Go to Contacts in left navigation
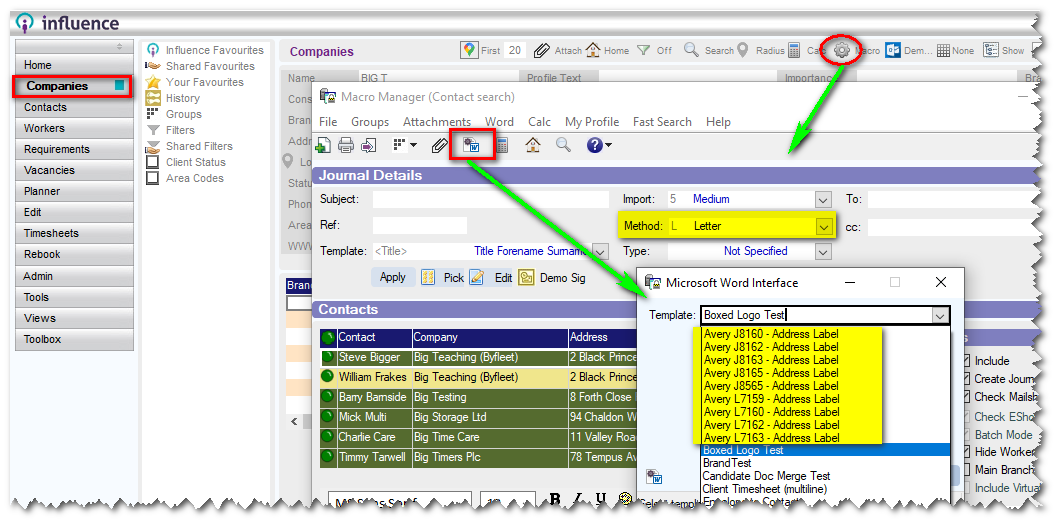This screenshot has width=1060, height=526. (x=74, y=107)
